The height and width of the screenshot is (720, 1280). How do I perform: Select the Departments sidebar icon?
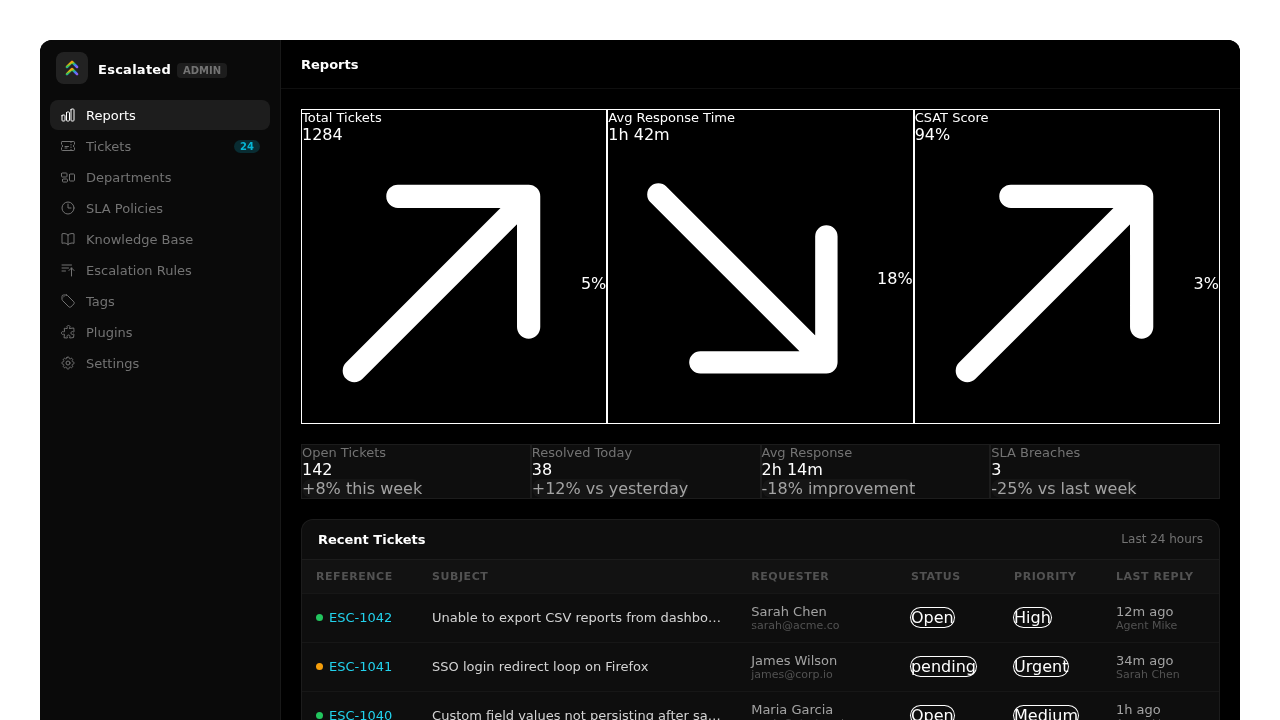(x=68, y=178)
